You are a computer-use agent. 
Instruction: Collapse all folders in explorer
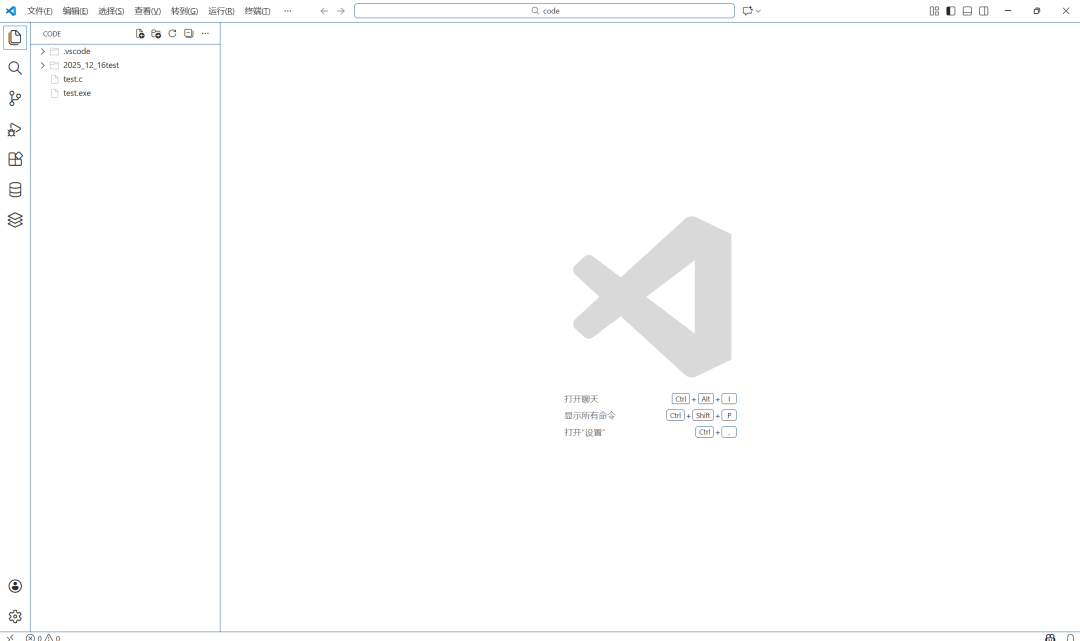coord(189,33)
